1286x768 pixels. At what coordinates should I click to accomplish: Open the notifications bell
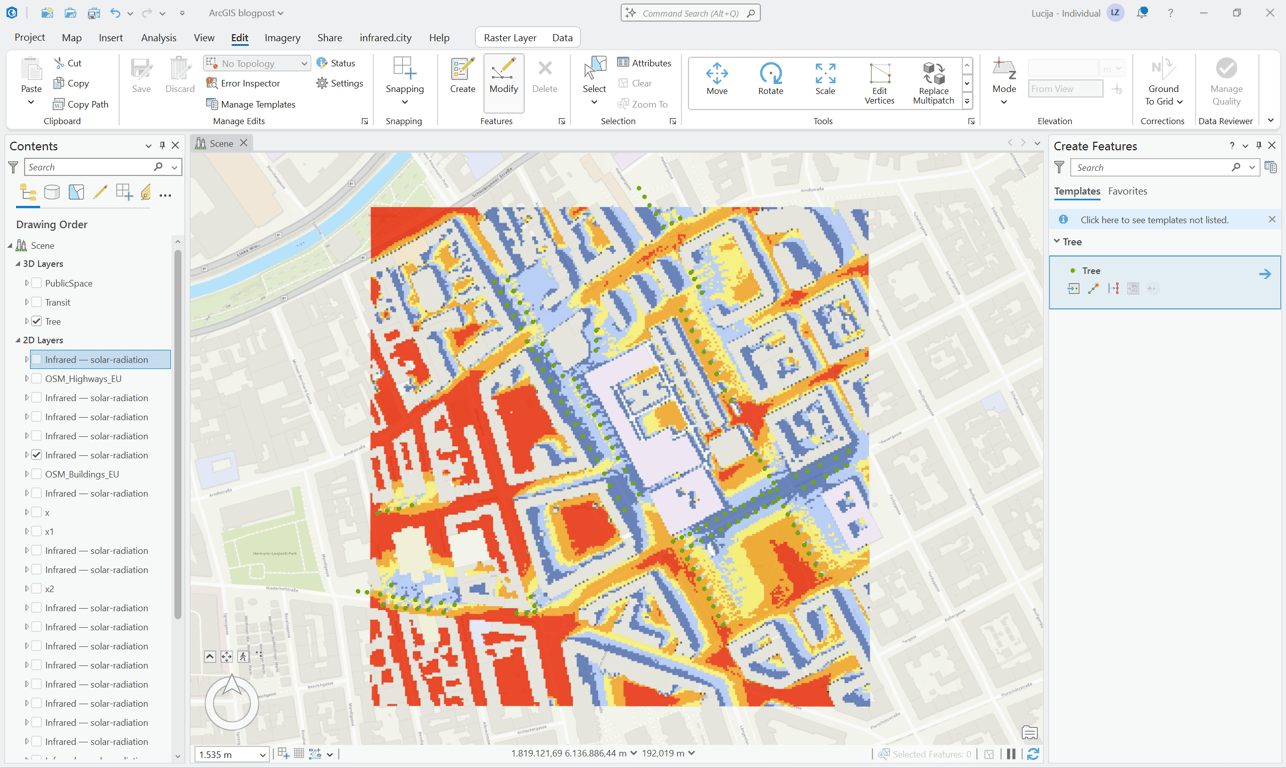[x=1142, y=13]
